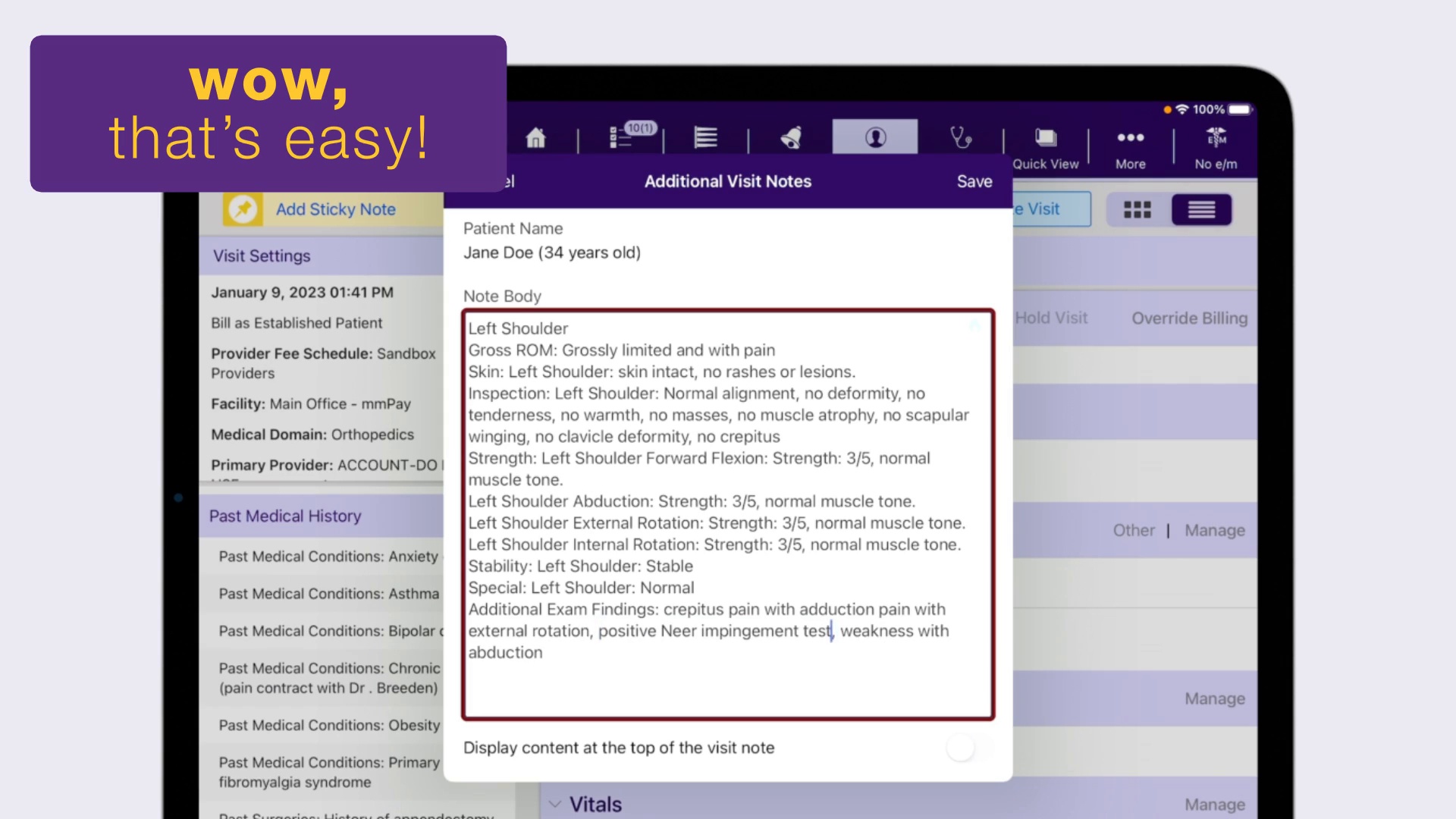This screenshot has height=819, width=1456.
Task: Click the Gross ROM line in note
Action: [x=622, y=350]
